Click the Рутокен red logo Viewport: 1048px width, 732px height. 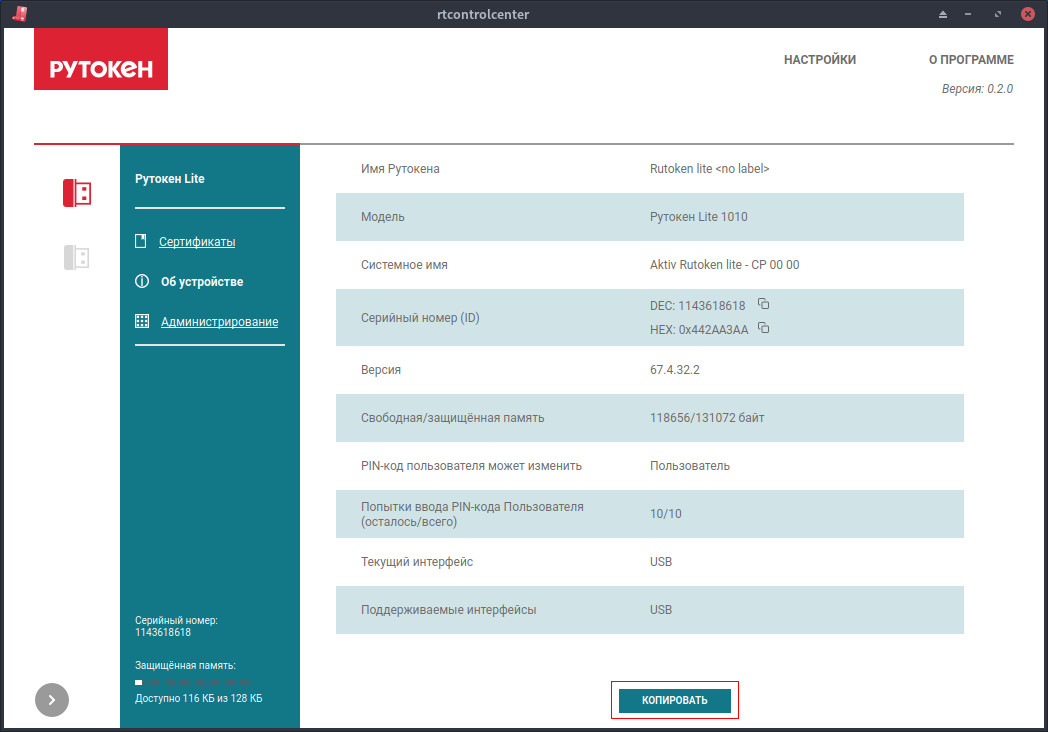tap(101, 59)
